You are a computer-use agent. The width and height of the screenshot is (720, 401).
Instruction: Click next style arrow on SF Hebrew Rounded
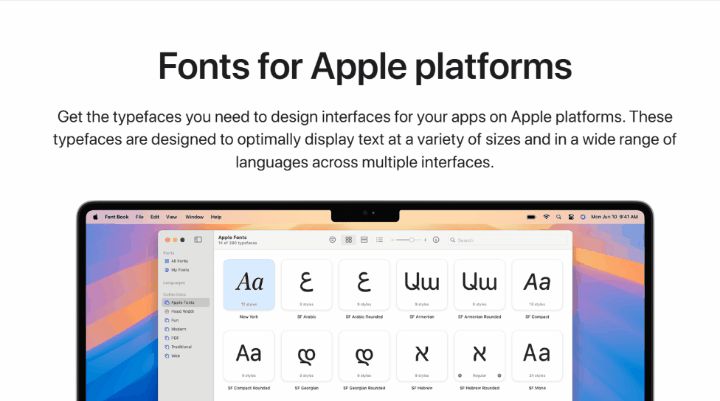[500, 376]
